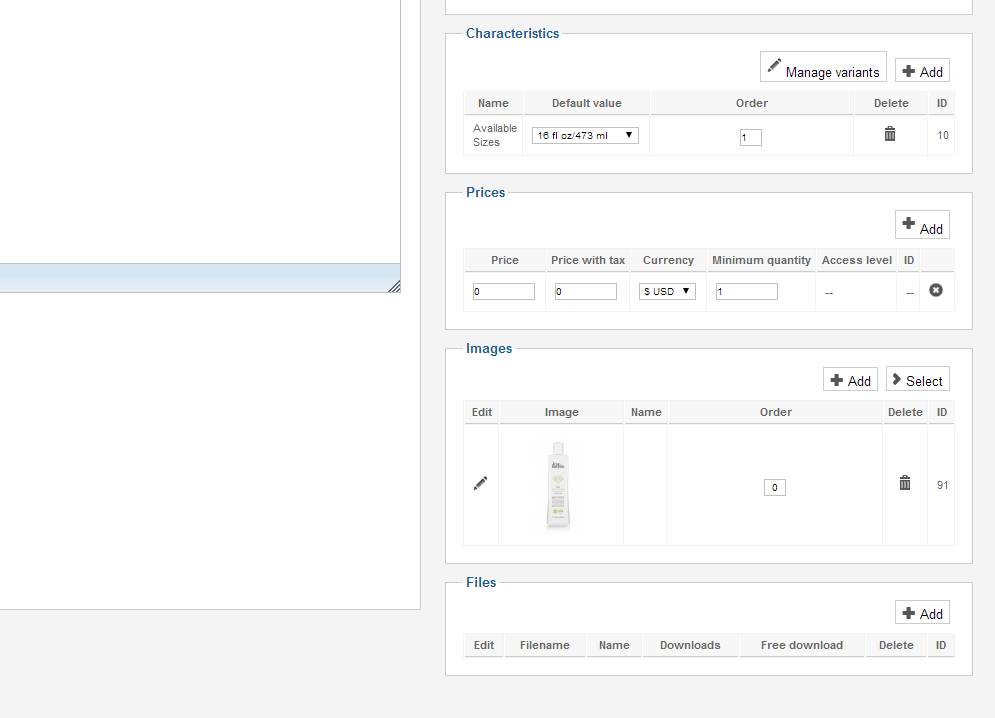995x718 pixels.
Task: Focus the Price with tax field
Action: coord(586,292)
